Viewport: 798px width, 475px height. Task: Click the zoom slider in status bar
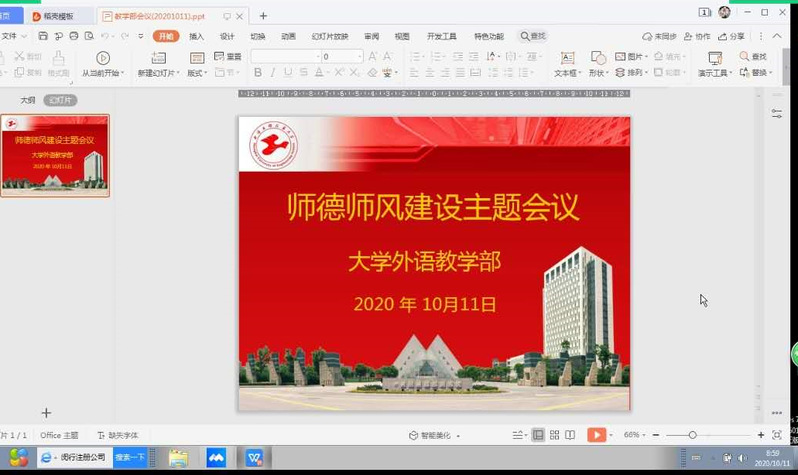(x=692, y=435)
